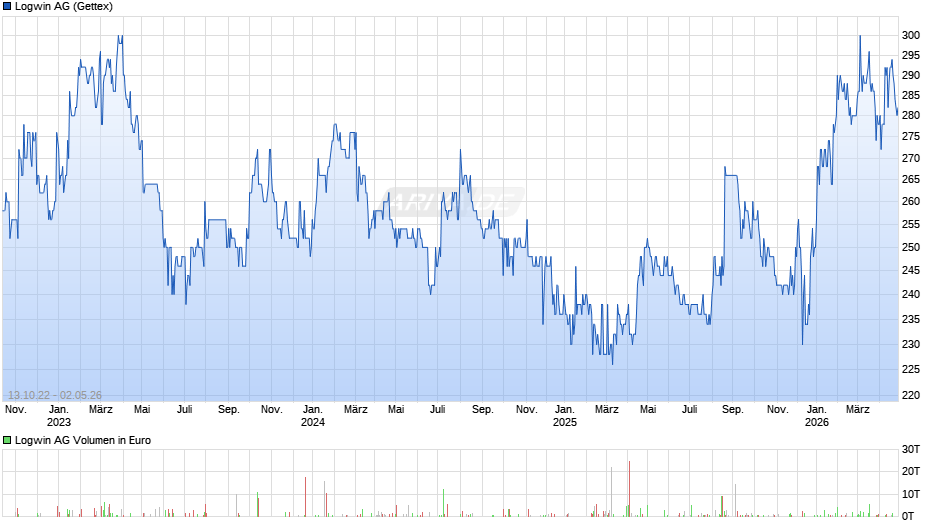Click the date range '13.10.22 - 02.05.26'
The image size is (940, 526).
55,396
